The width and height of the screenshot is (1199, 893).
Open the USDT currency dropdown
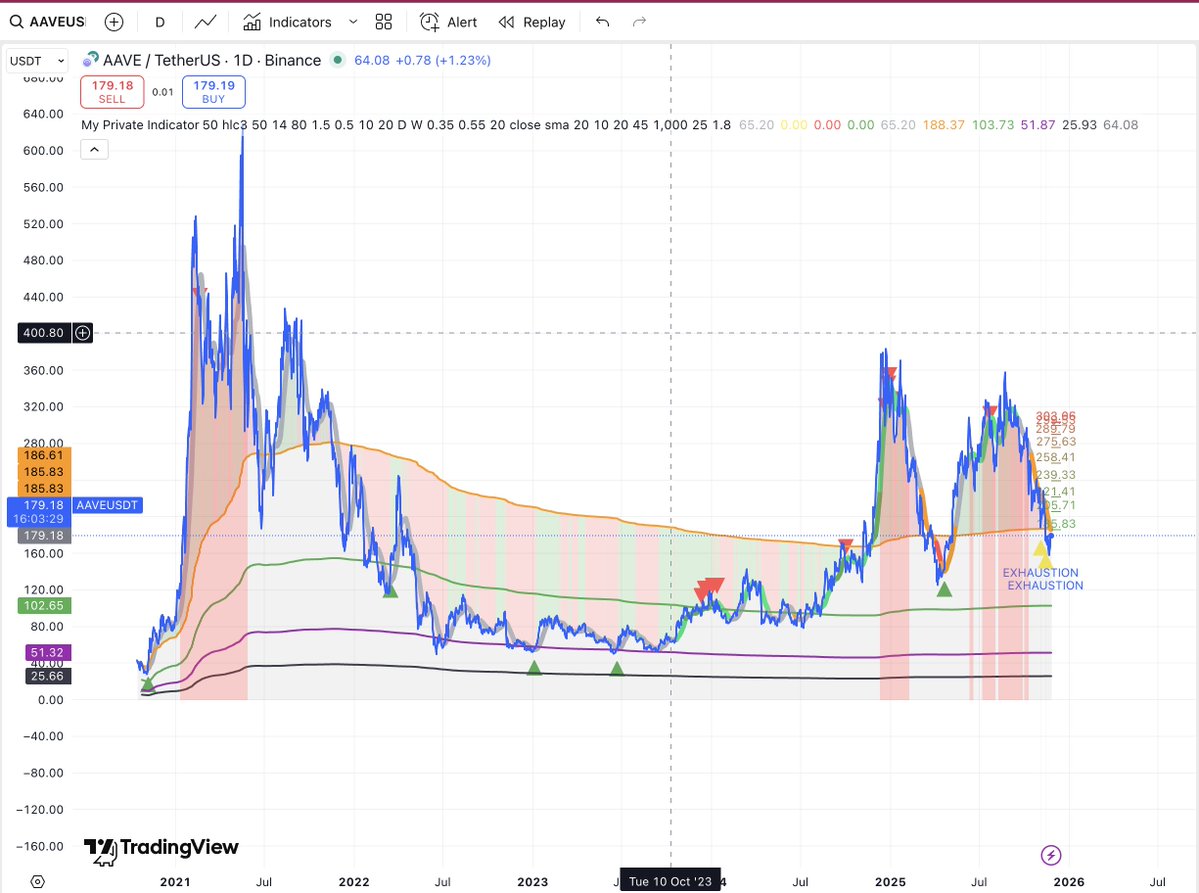[x=35, y=60]
